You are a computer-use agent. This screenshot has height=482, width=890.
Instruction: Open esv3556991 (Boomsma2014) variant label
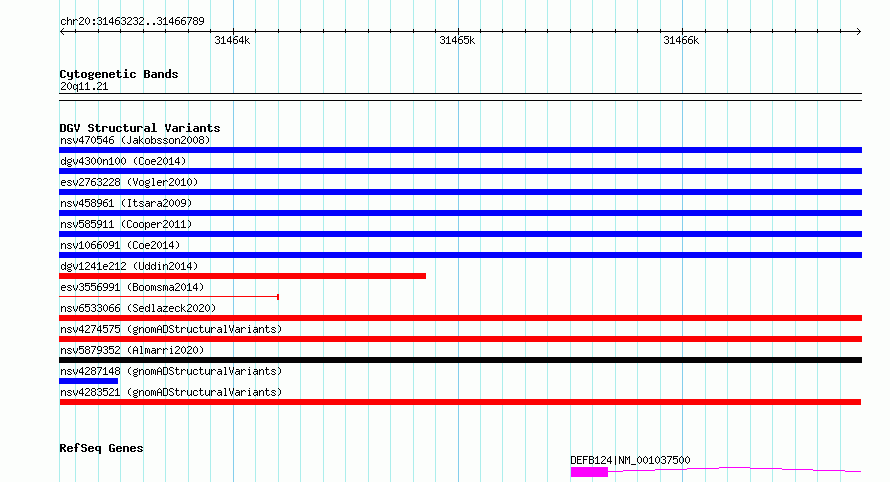[132, 287]
